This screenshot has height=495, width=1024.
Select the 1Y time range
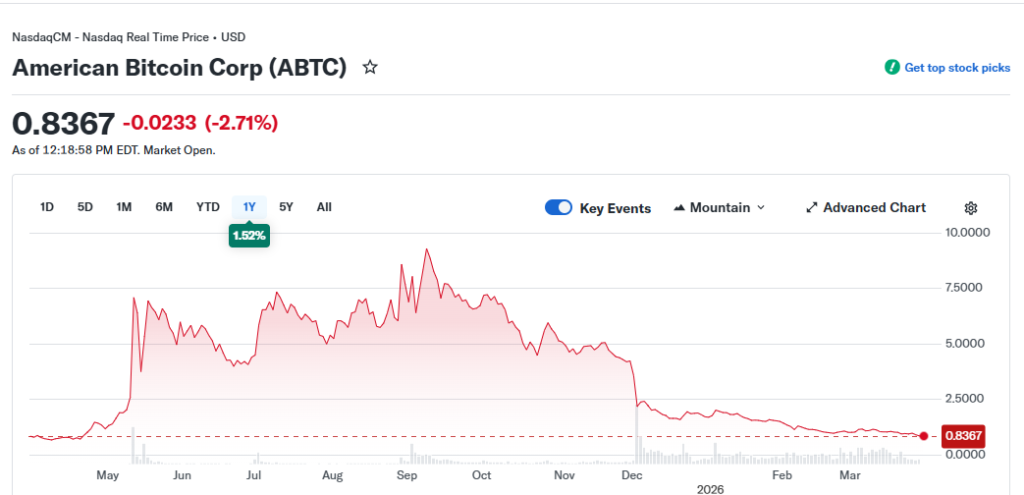tap(250, 207)
